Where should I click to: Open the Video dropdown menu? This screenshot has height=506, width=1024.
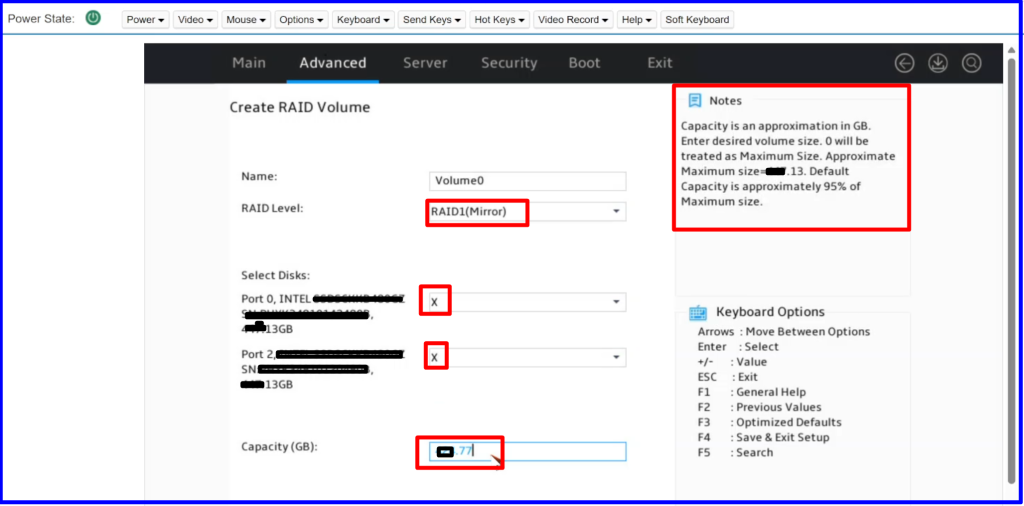pos(195,20)
